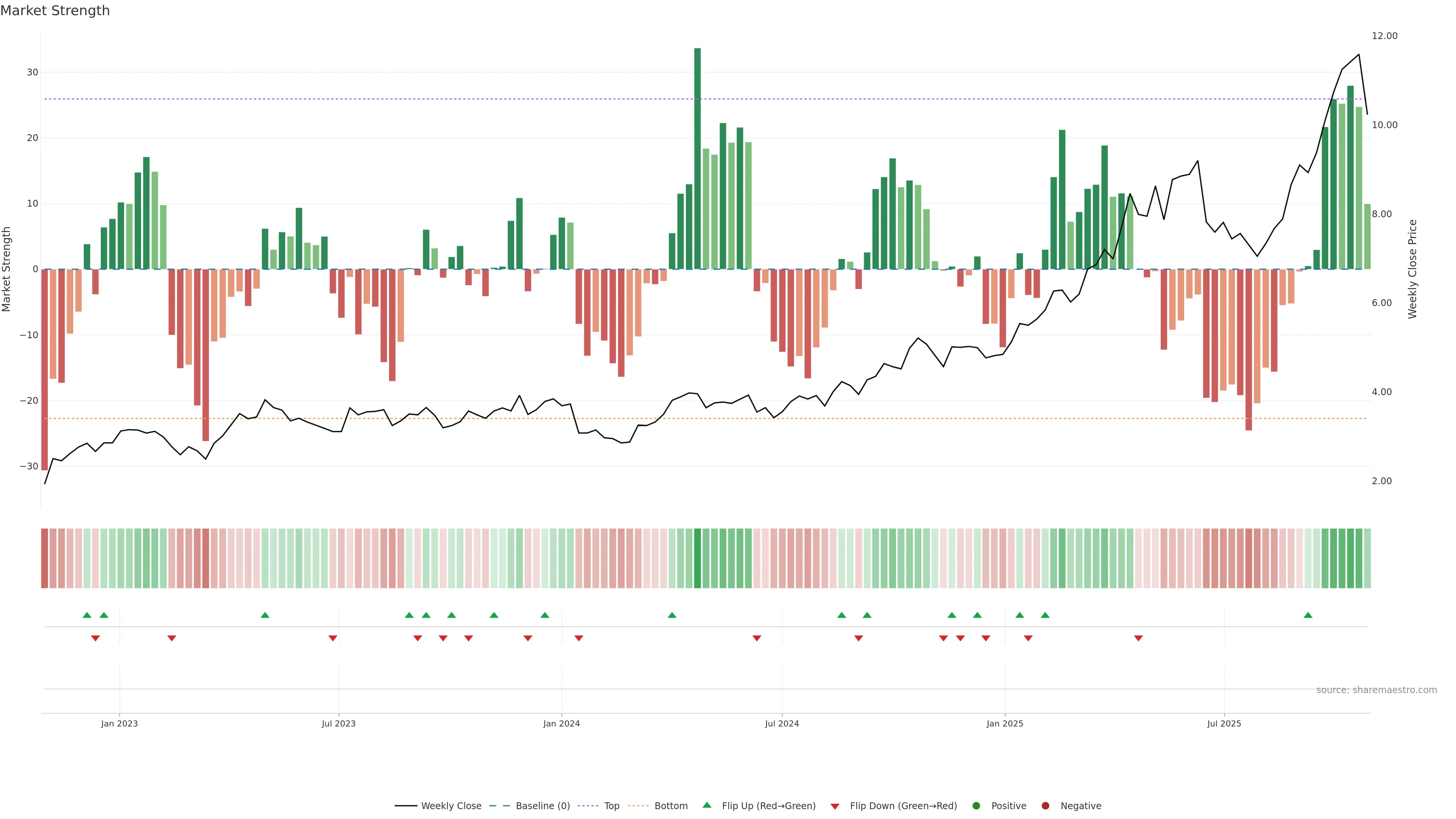Click the Flip Up green triangle legend icon

pos(706,805)
